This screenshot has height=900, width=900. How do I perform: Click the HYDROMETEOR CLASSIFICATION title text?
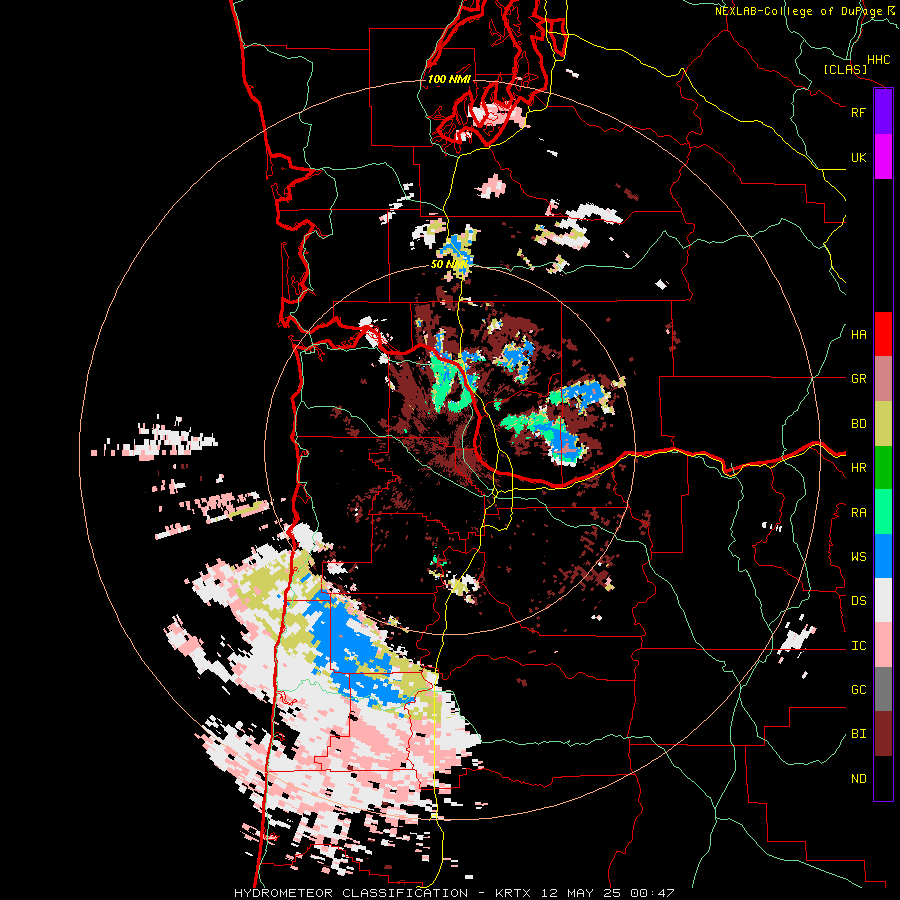[x=351, y=893]
